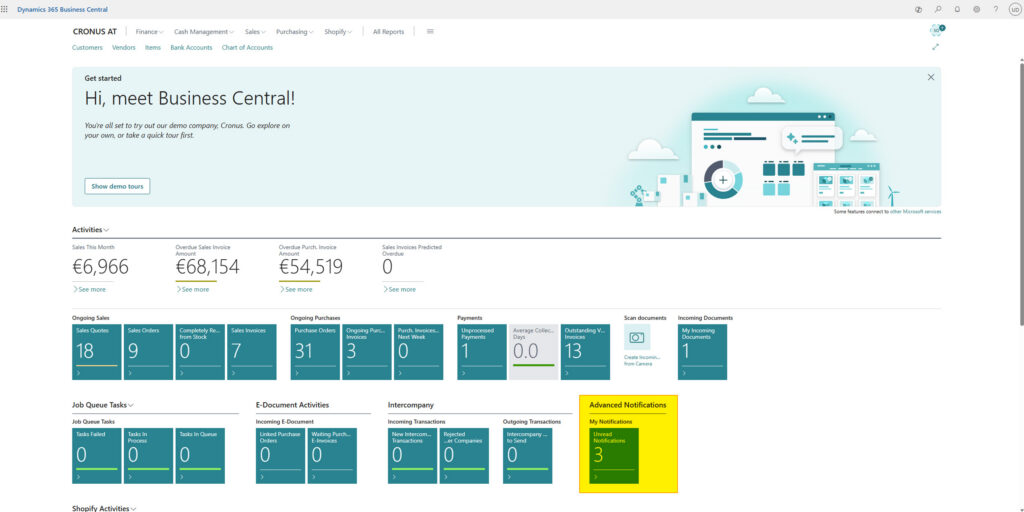Screen dimensions: 1024x512
Task: Expand the Finance menu dropdown
Action: pos(149,32)
